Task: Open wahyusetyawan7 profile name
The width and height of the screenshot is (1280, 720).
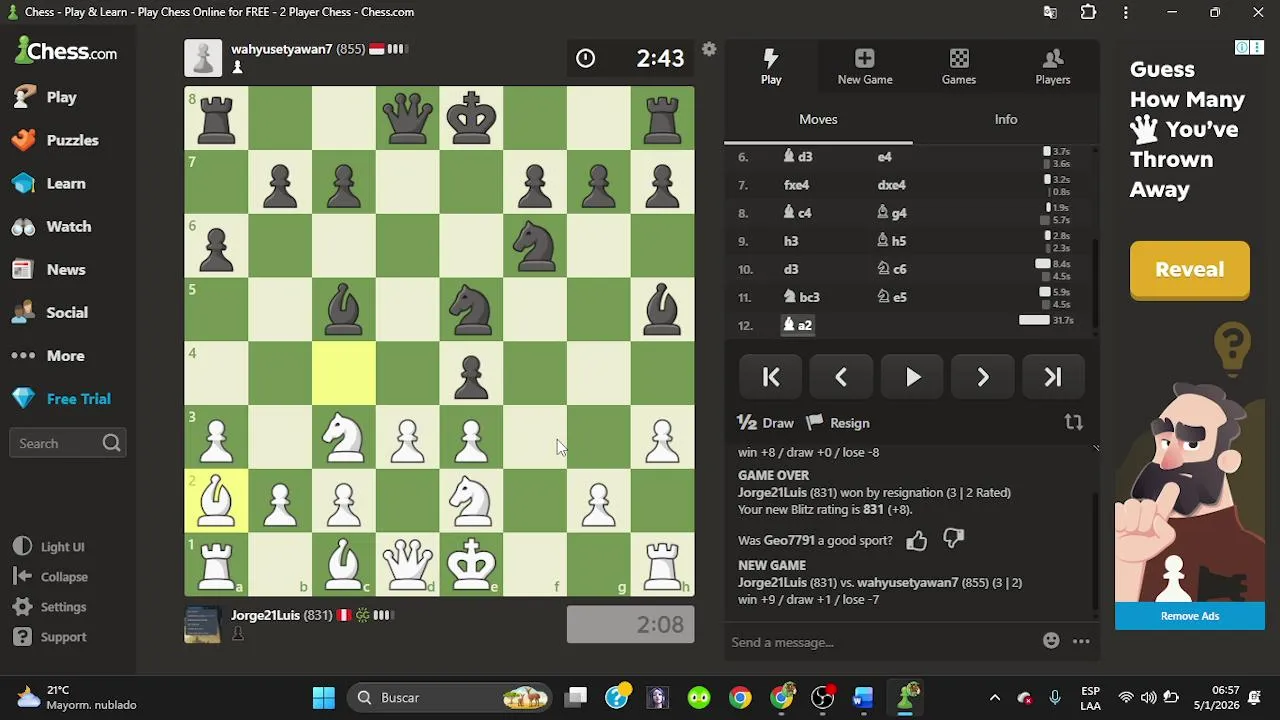Action: click(281, 49)
